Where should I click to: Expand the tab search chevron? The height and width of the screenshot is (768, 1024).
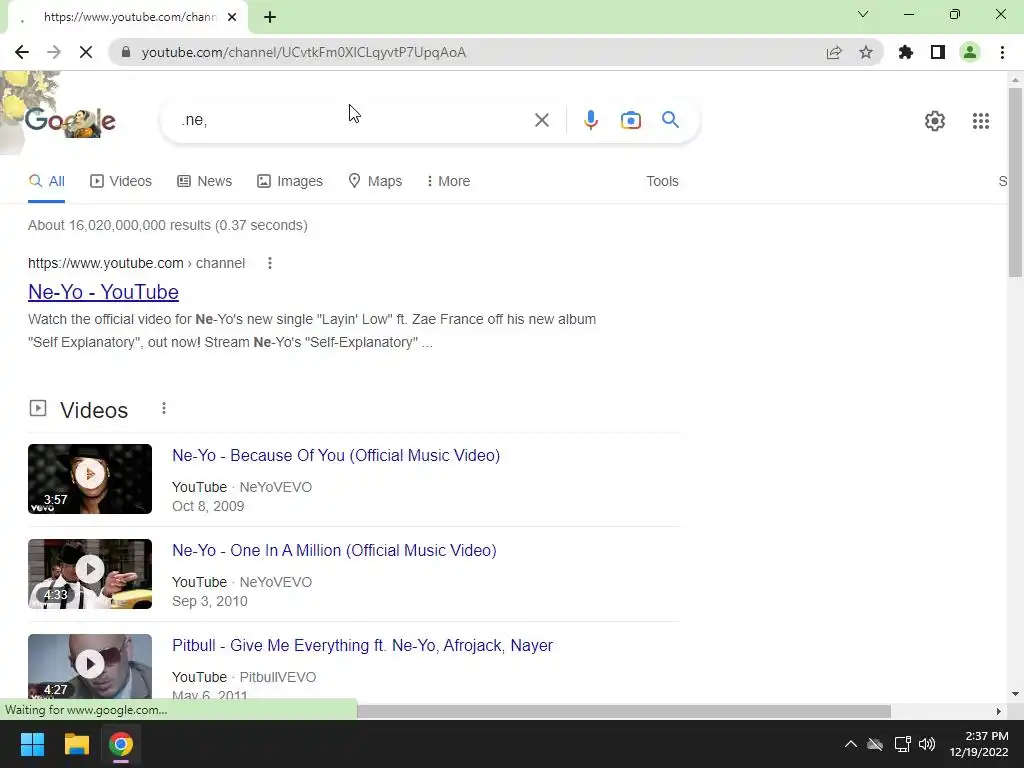[863, 14]
